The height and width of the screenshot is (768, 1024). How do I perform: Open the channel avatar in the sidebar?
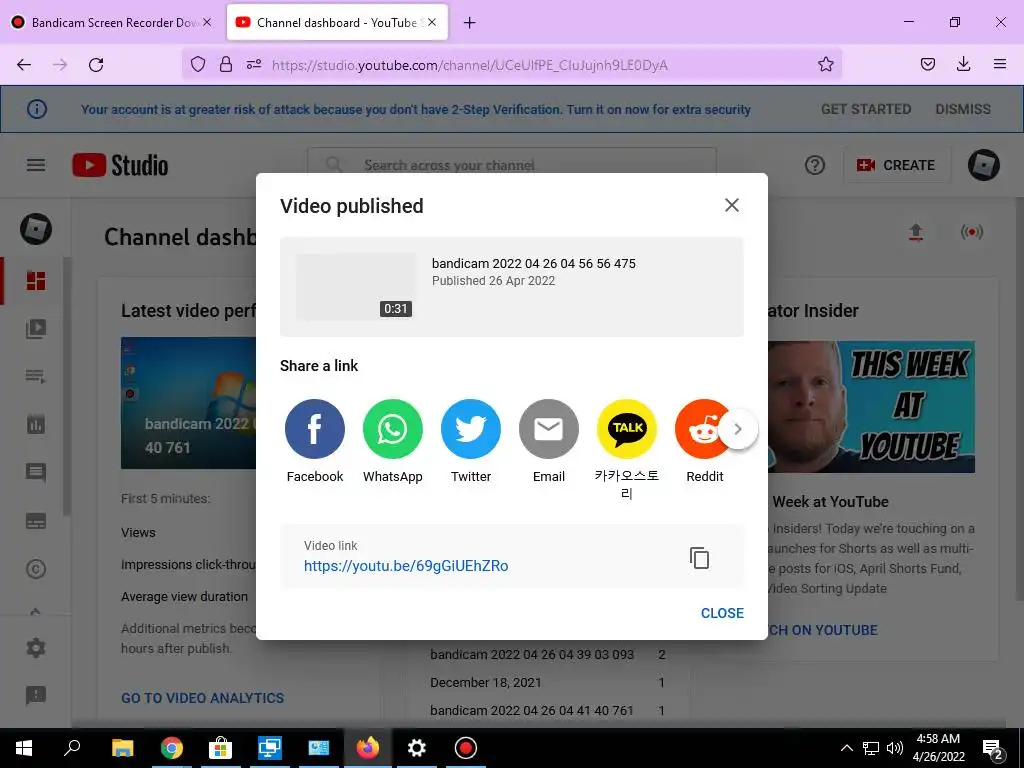pyautogui.click(x=36, y=229)
